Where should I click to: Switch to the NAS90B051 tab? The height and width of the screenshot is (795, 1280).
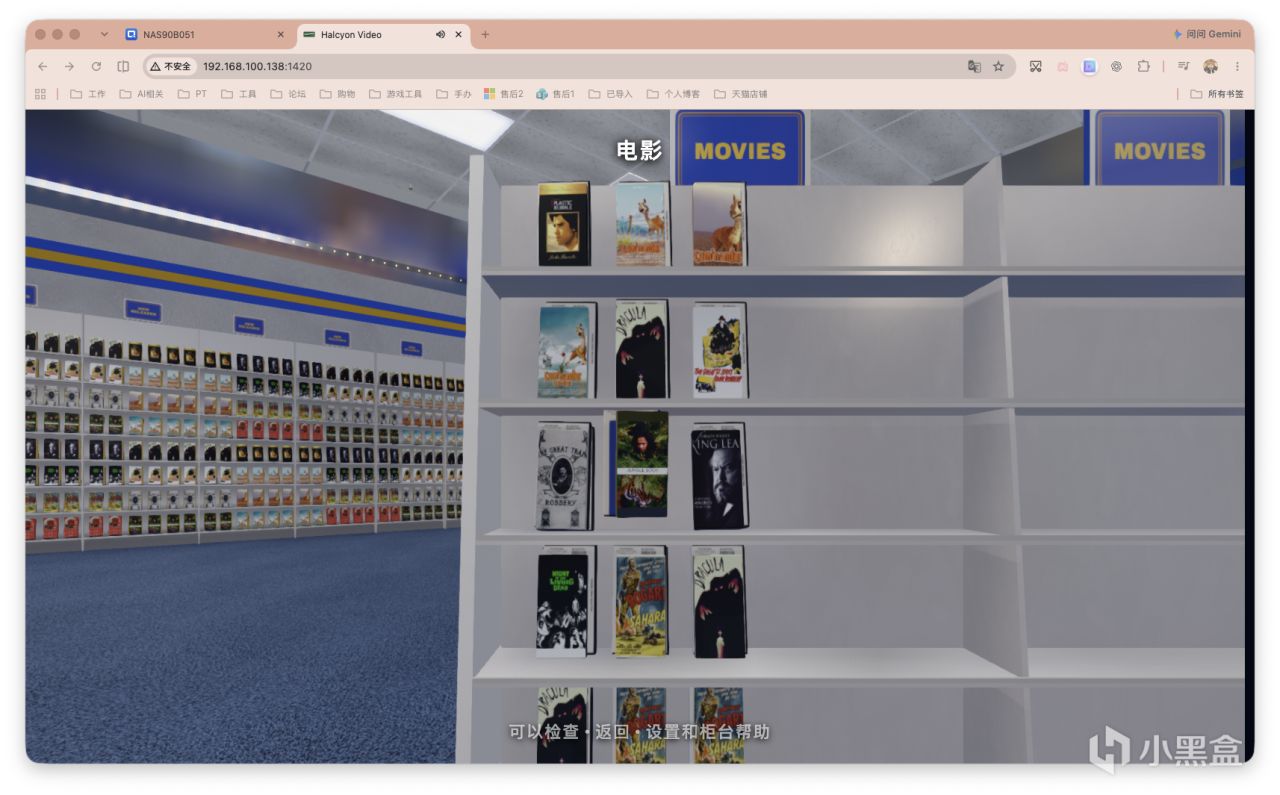coord(205,34)
